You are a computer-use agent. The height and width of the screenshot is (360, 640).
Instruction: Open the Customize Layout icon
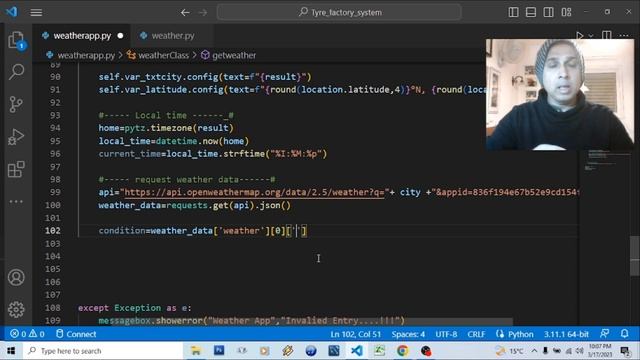coord(567,12)
